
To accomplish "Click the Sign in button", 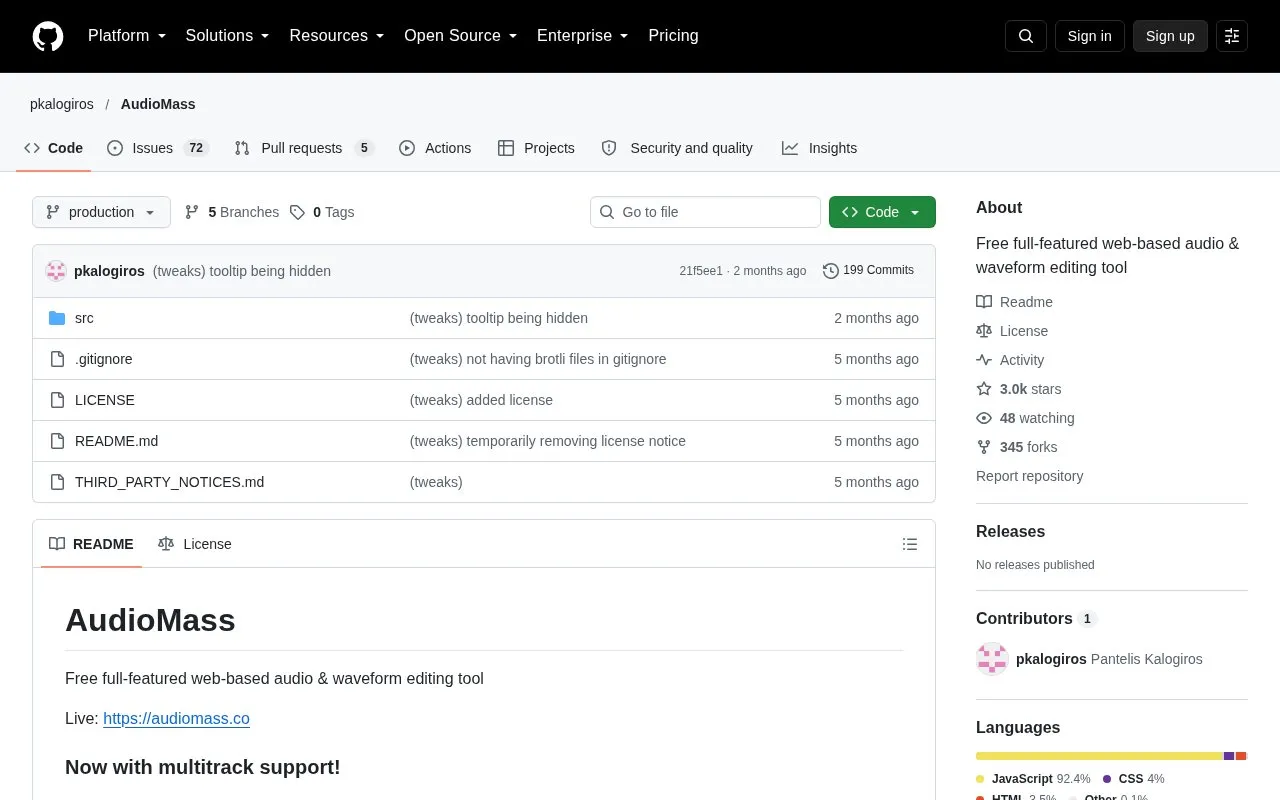I will click(1090, 36).
